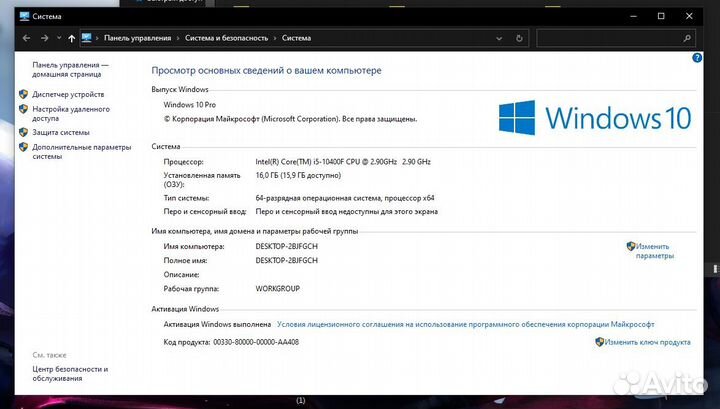The width and height of the screenshot is (720, 409).
Task: Select 'Система' breadcrumb in address bar
Action: [x=296, y=38]
